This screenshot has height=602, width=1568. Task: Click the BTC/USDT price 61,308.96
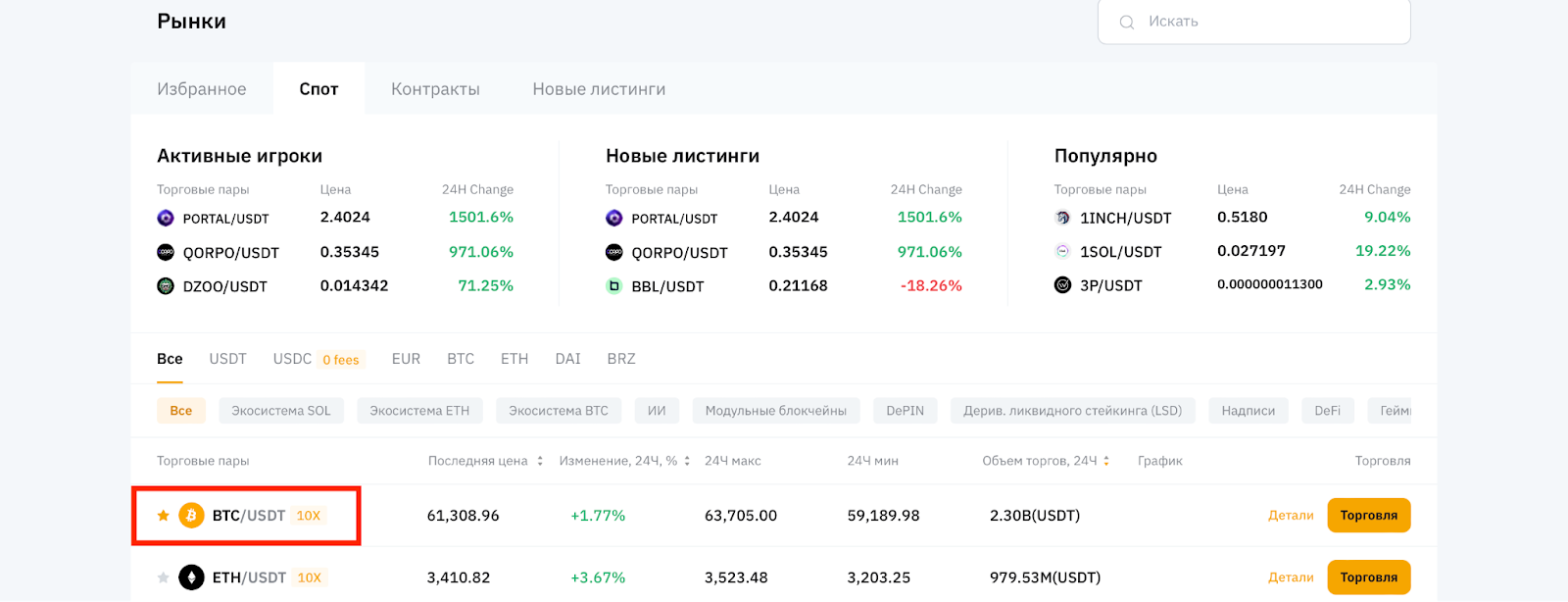click(464, 516)
